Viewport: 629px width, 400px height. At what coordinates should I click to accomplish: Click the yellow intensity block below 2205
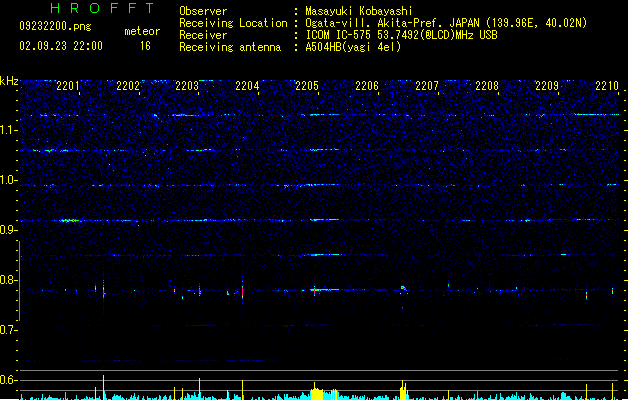pyautogui.click(x=317, y=394)
